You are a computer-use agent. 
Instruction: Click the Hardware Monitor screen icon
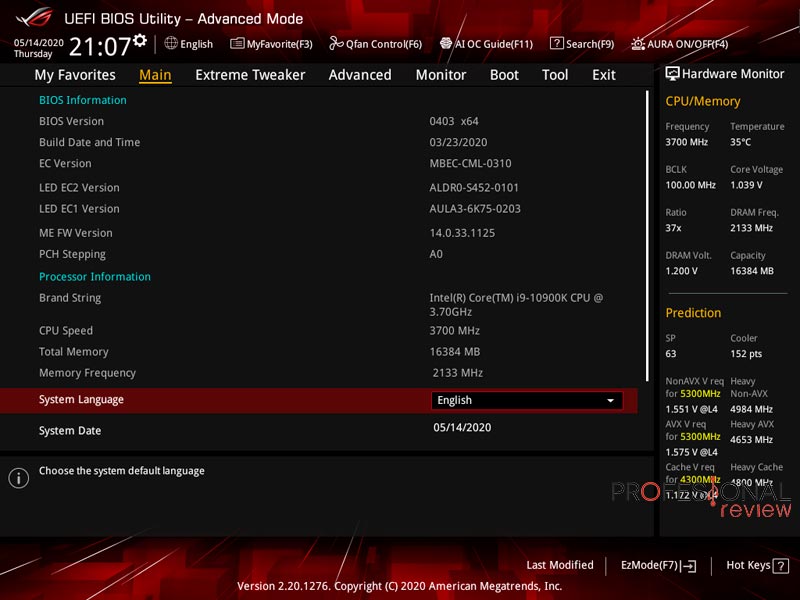[672, 74]
